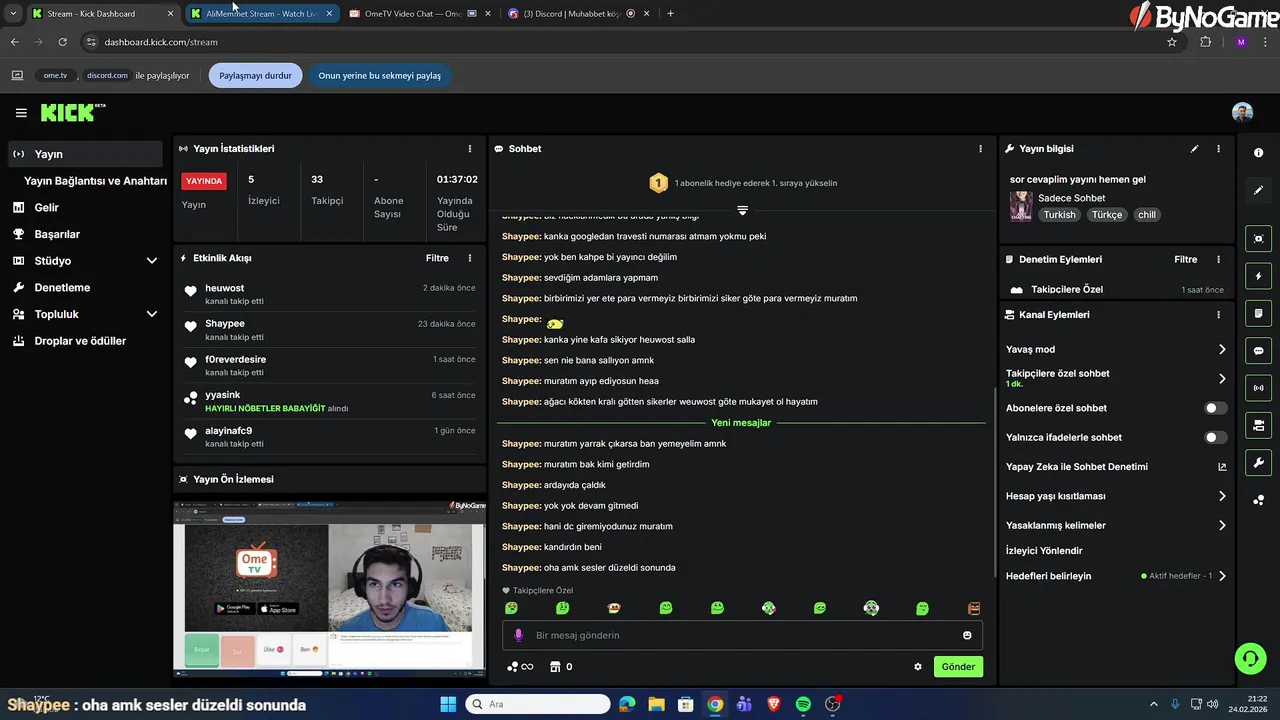Open the three-dot menu of Sohbet panel
The image size is (1280, 720).
(x=980, y=149)
